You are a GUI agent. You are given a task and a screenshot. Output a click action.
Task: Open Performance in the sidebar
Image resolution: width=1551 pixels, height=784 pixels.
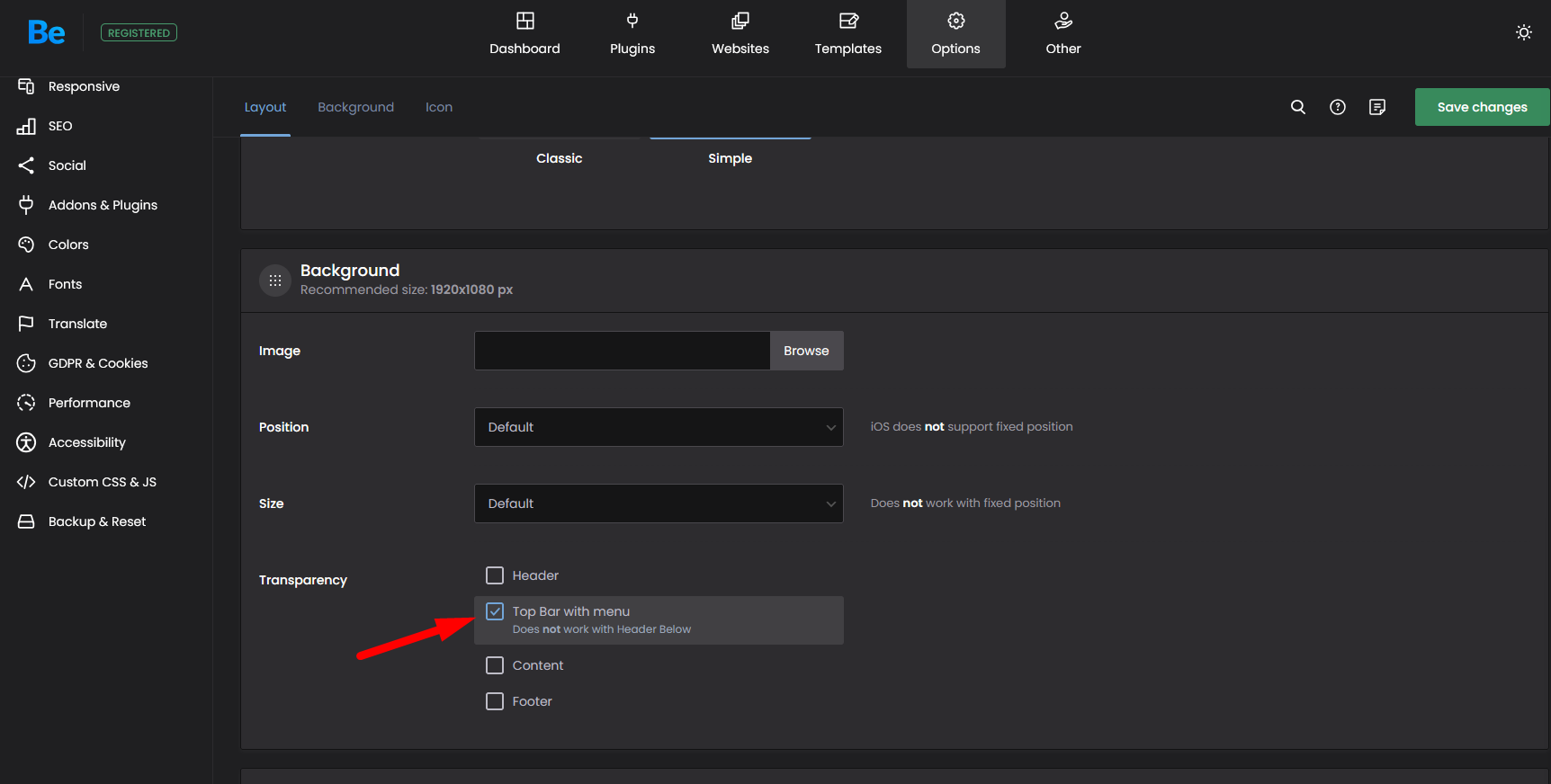(x=89, y=403)
